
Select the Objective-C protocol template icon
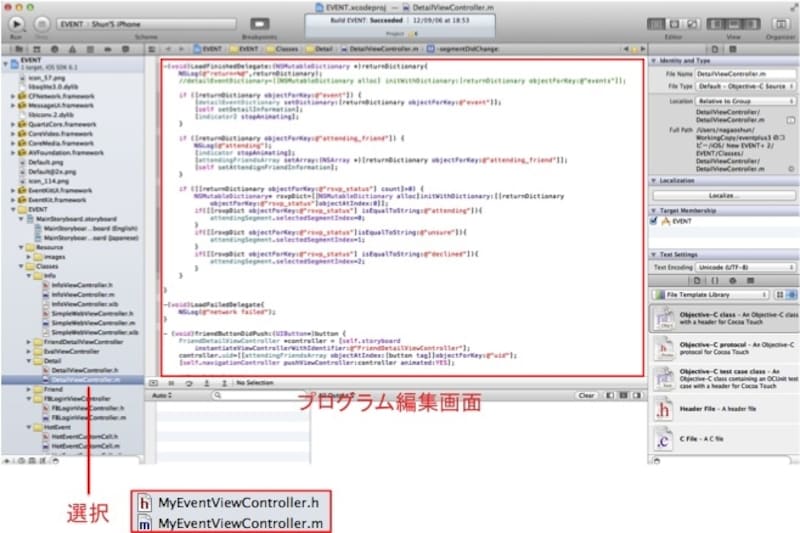[662, 346]
